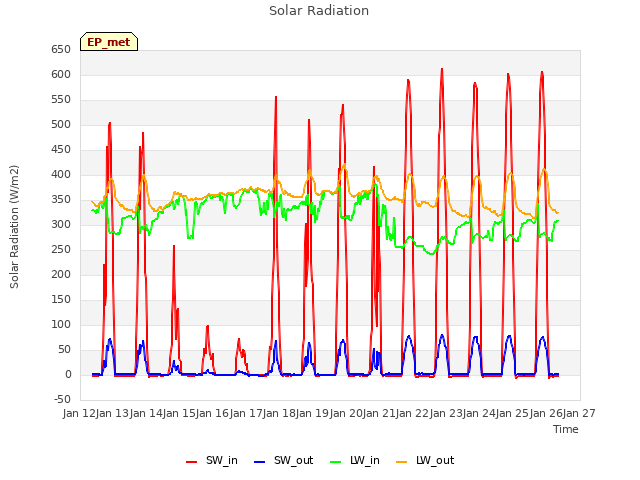Click the Jan 27 x-axis tick label

579,413
